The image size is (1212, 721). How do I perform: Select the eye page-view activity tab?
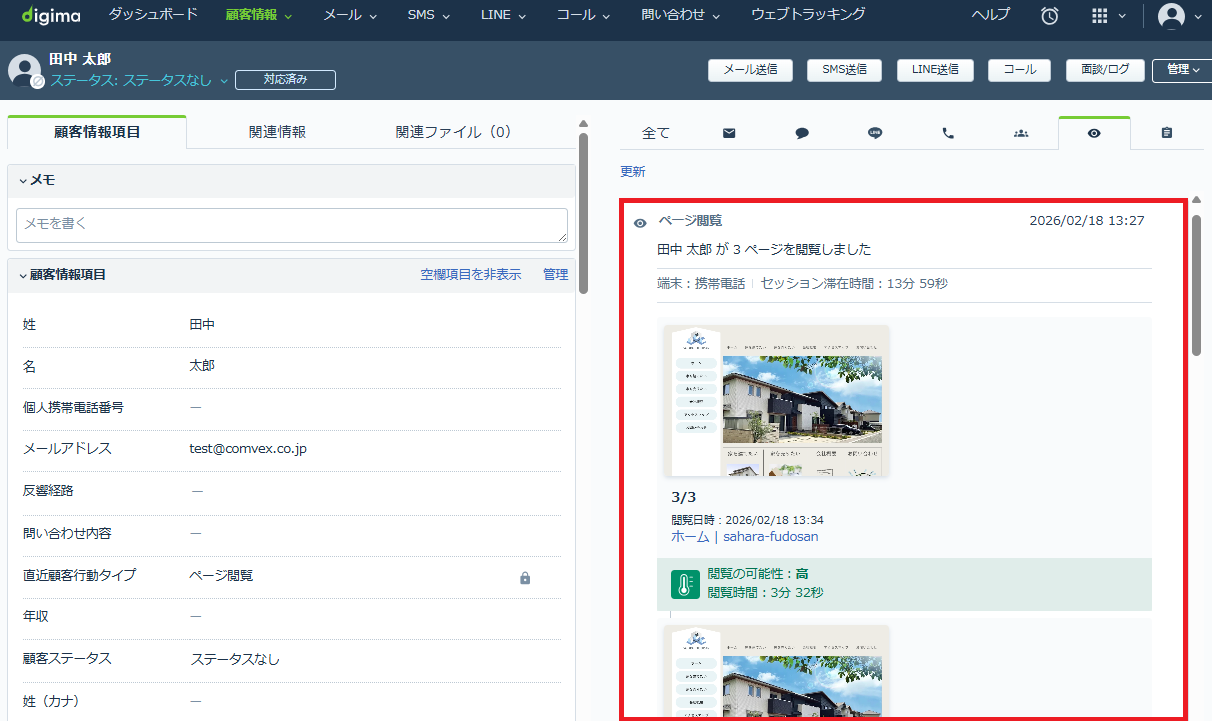click(x=1094, y=133)
